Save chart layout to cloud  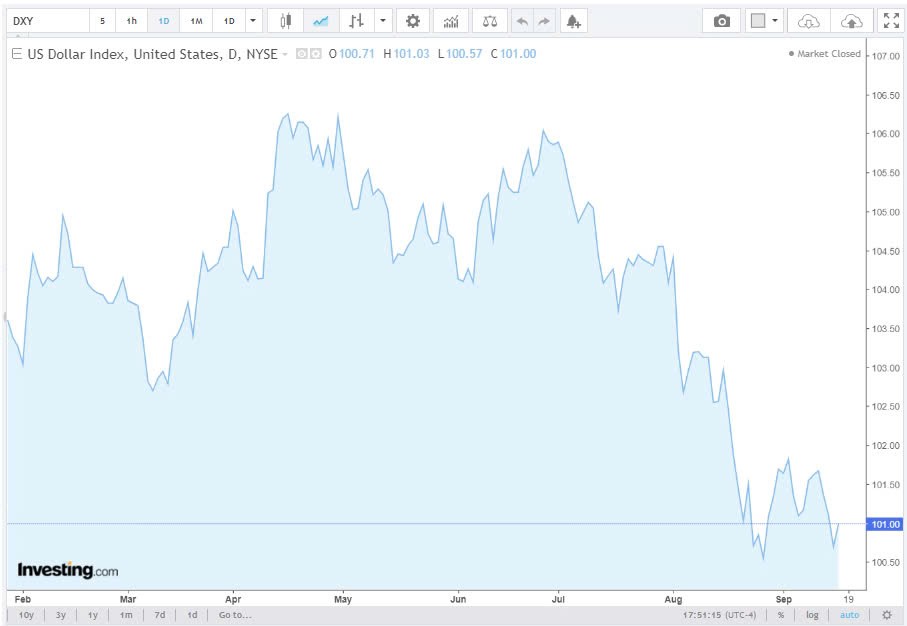(851, 21)
